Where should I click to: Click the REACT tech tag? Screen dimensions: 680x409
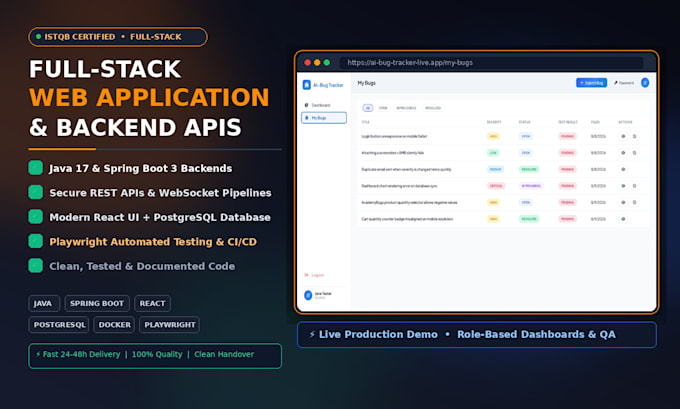coord(152,303)
